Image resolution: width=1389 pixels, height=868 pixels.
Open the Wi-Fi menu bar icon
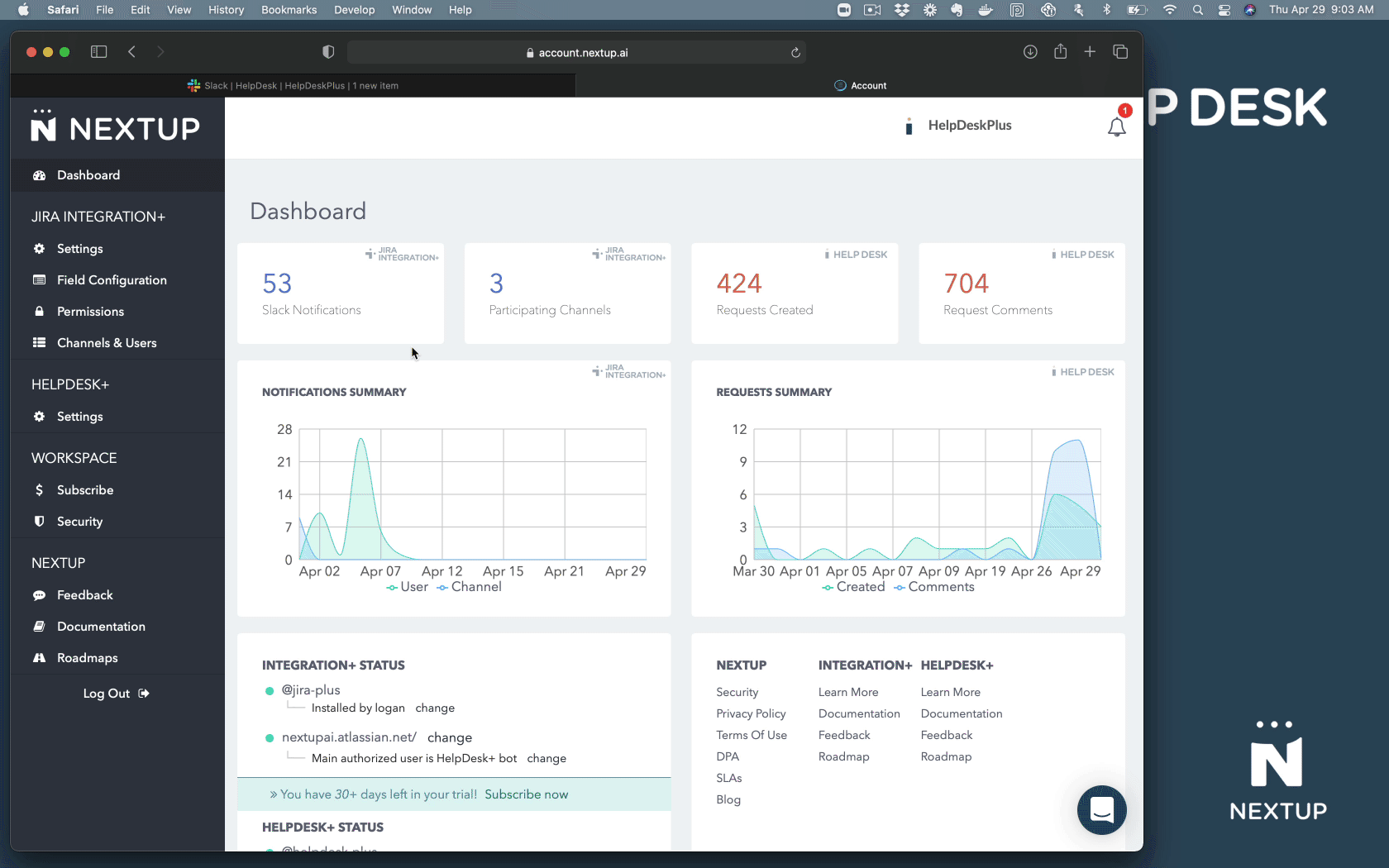point(1169,10)
